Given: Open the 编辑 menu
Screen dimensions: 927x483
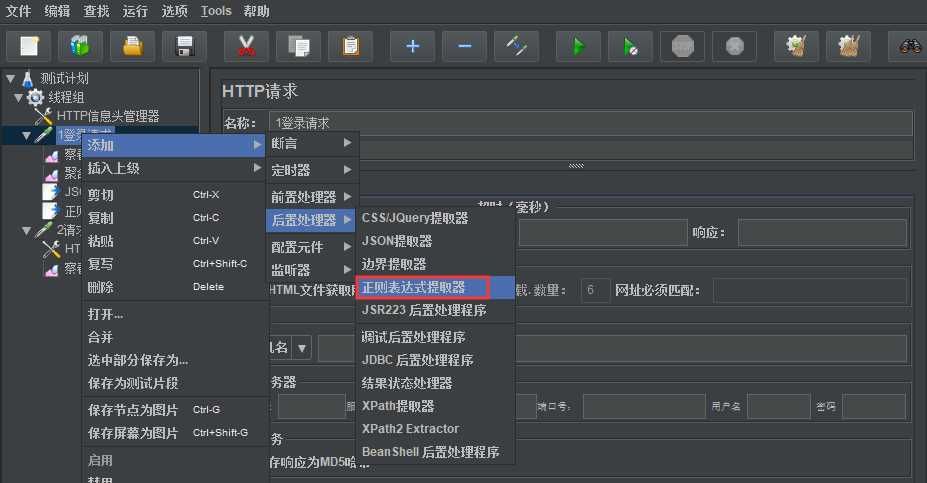Looking at the screenshot, I should point(57,11).
